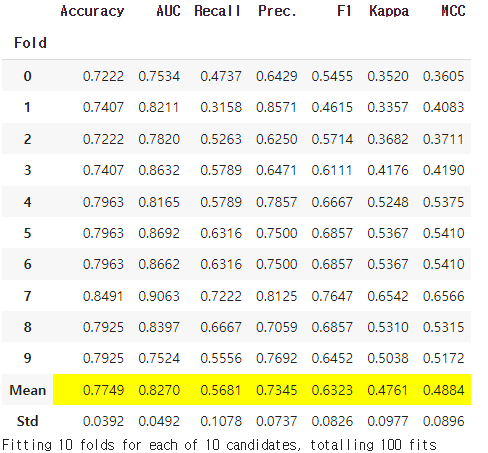
Task: Click the 'Fitting 10 folds' output line
Action: (x=219, y=445)
